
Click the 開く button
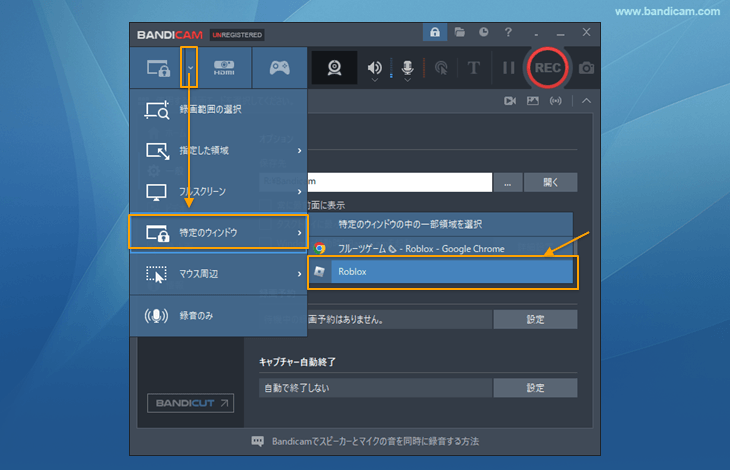550,182
